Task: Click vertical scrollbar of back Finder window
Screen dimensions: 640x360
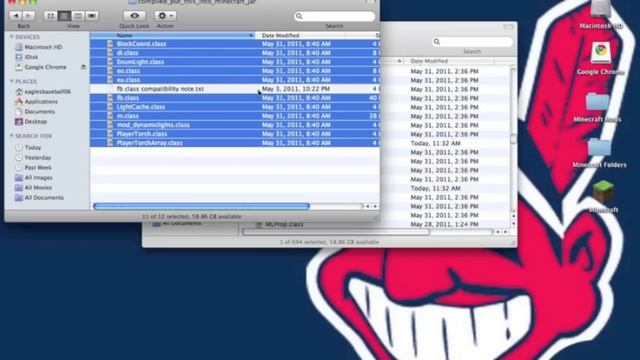Action: click(513, 139)
